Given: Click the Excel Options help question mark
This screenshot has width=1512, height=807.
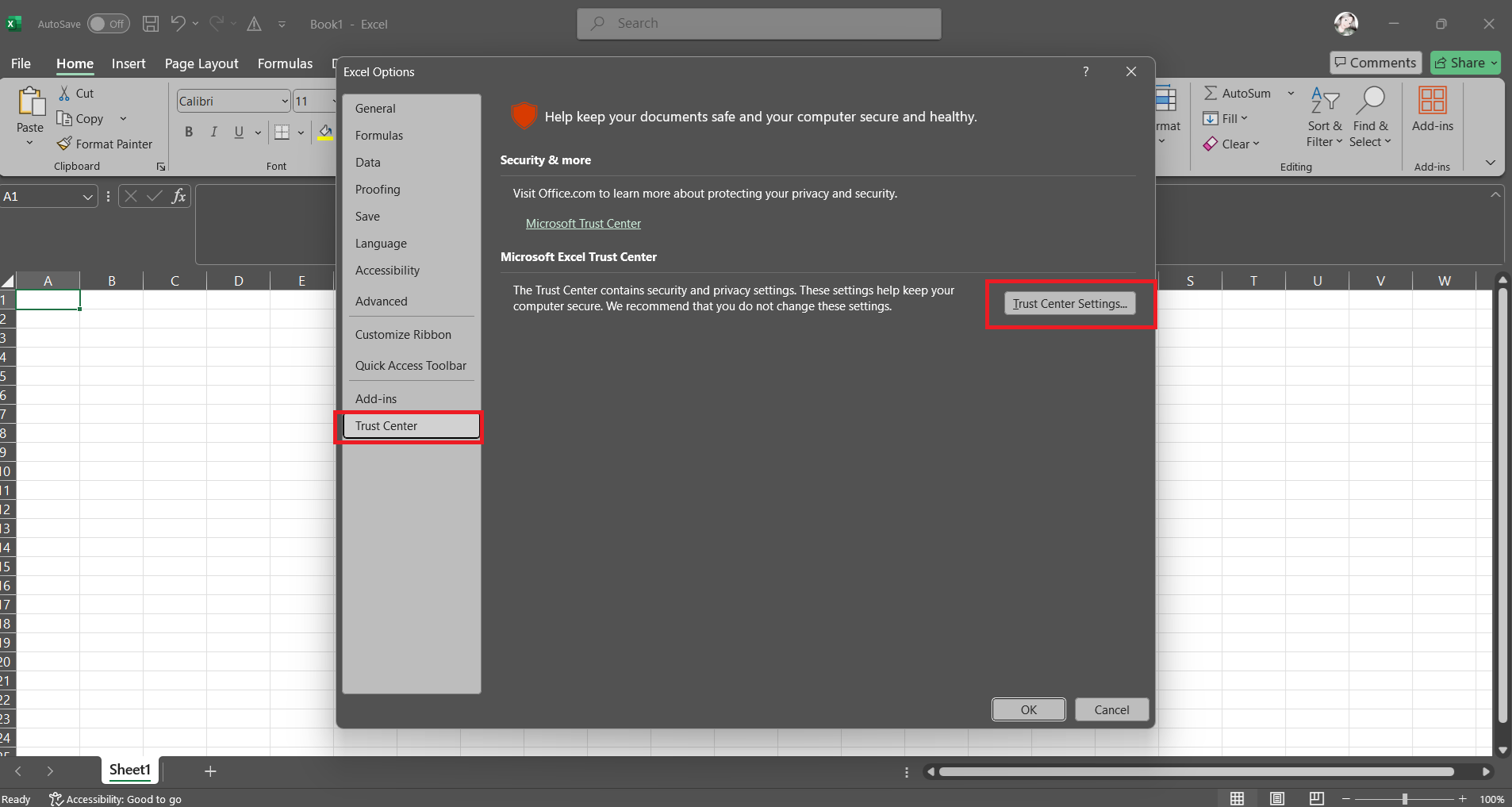Looking at the screenshot, I should pyautogui.click(x=1086, y=71).
